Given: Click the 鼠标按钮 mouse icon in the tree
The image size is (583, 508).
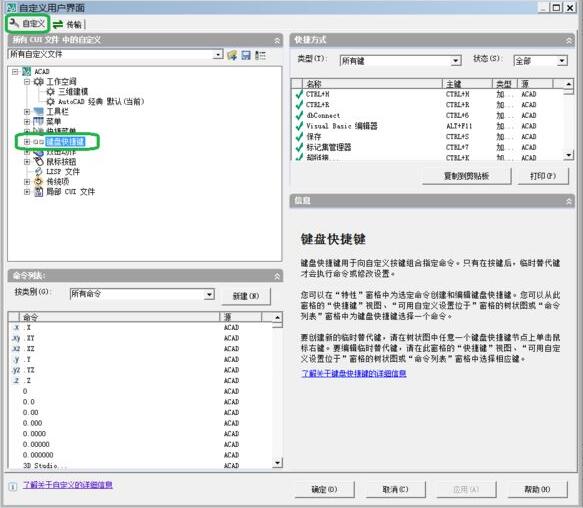Looking at the screenshot, I should [x=39, y=161].
